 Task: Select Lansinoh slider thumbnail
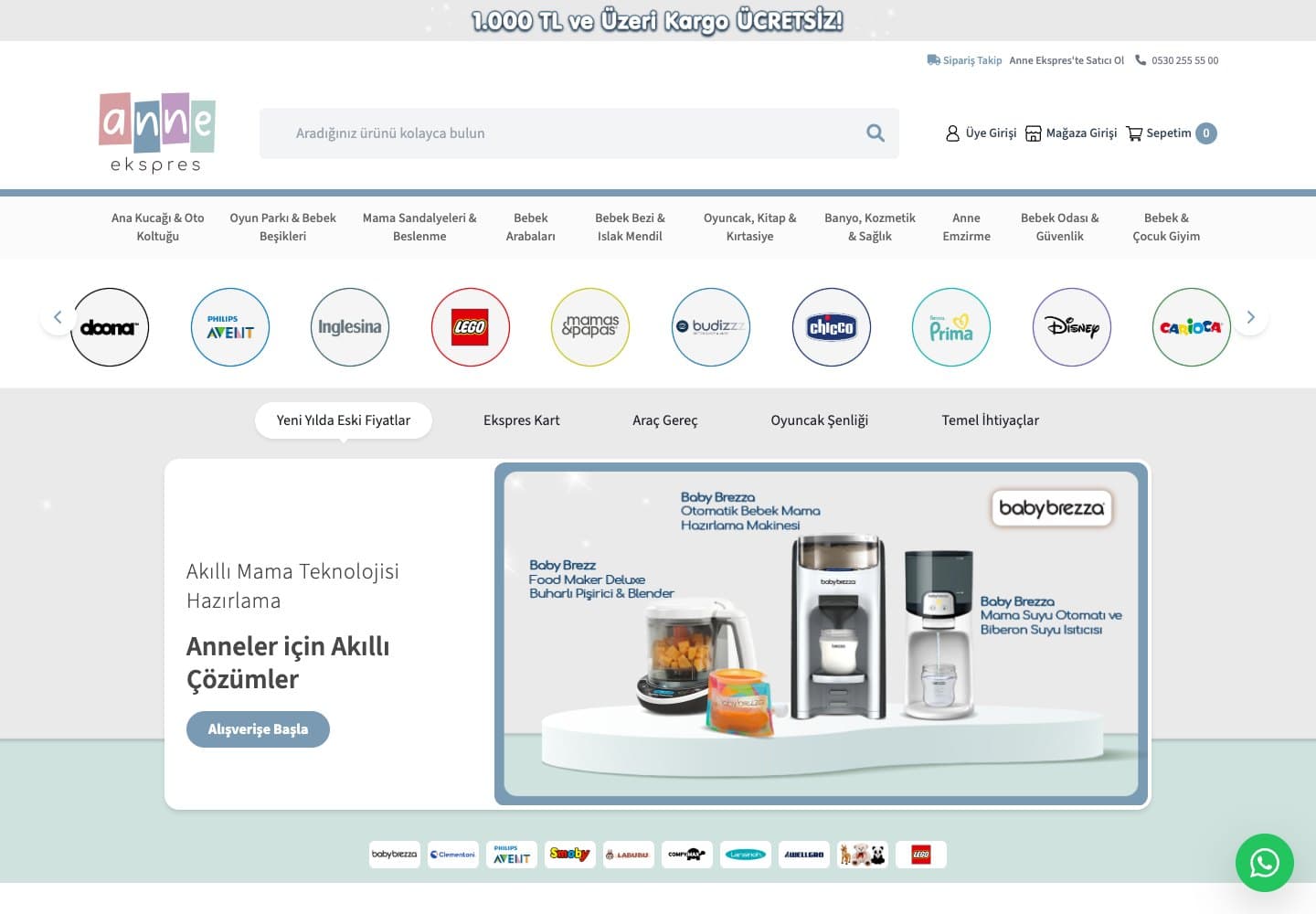pos(746,855)
